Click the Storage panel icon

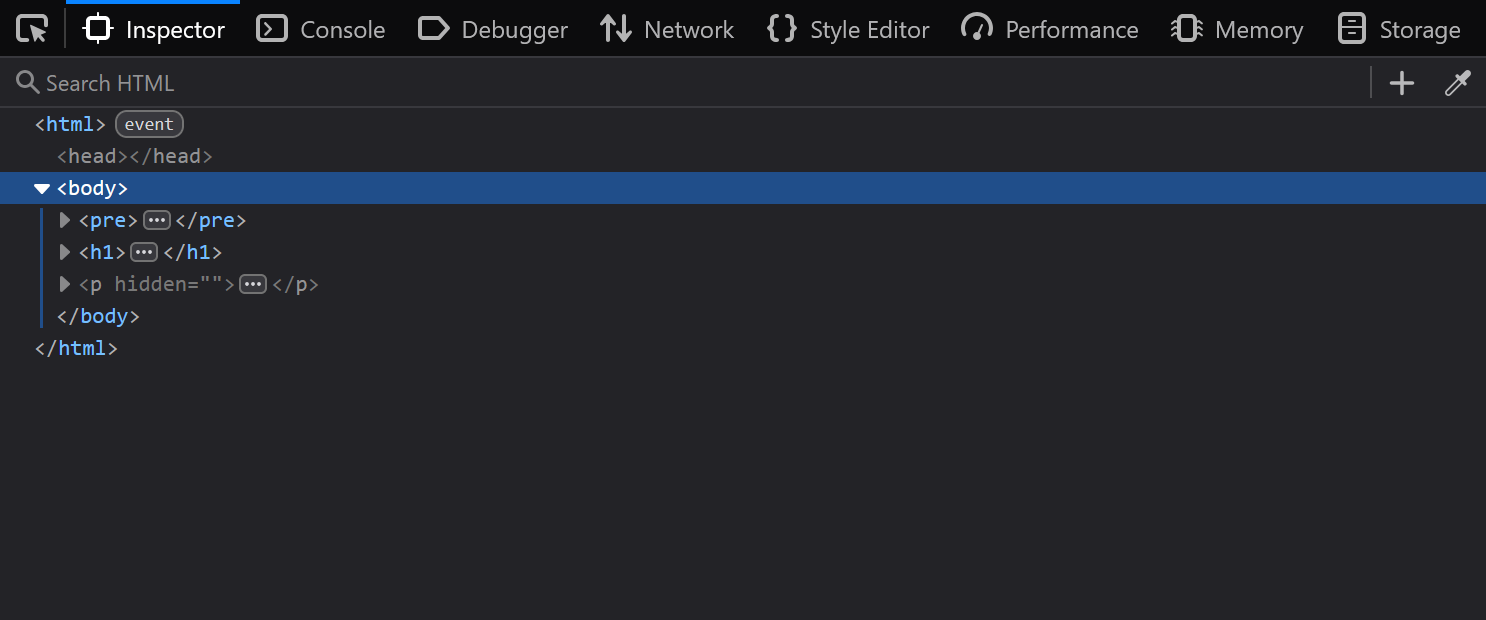click(1351, 29)
